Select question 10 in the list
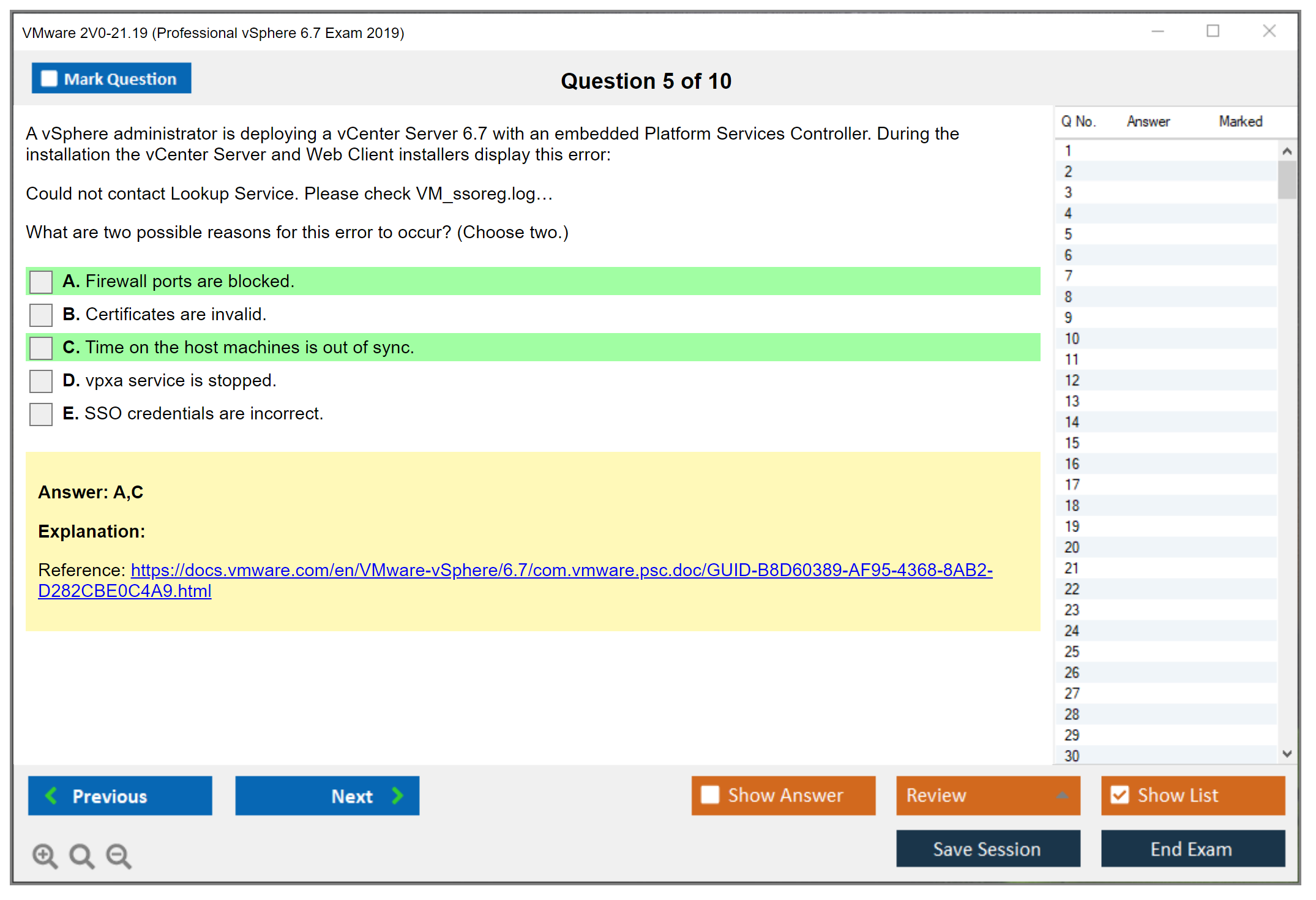The image size is (1316, 900). tap(1072, 339)
